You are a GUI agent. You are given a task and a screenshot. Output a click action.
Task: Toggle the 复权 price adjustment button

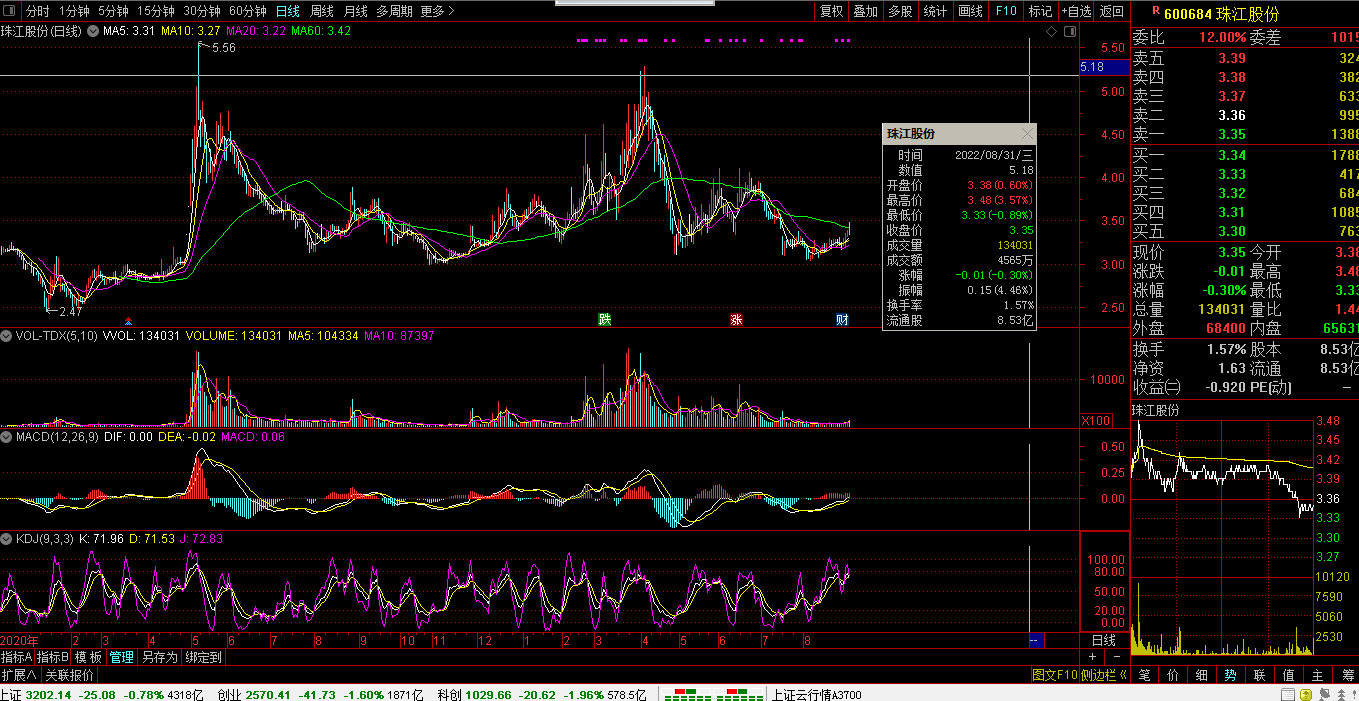831,11
